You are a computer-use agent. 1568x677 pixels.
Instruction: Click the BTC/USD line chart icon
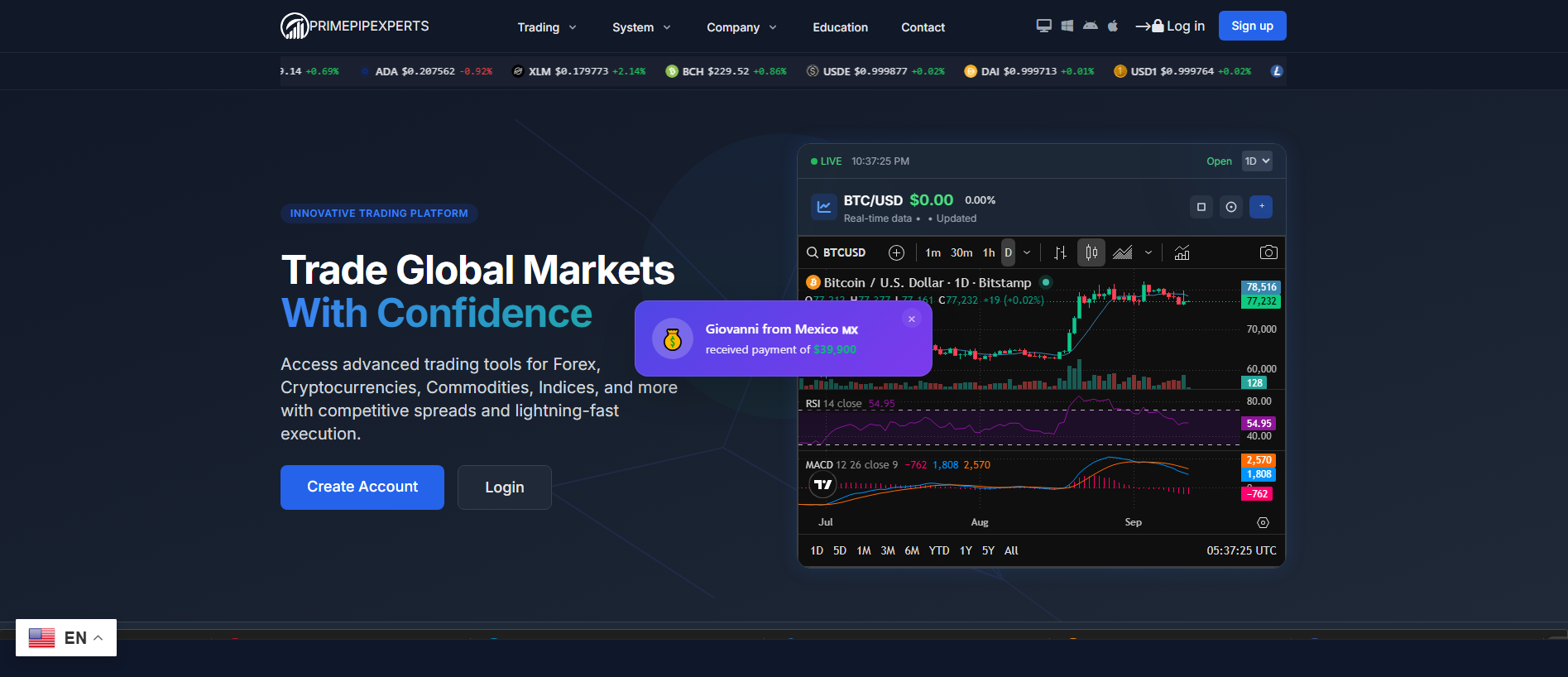coord(824,207)
